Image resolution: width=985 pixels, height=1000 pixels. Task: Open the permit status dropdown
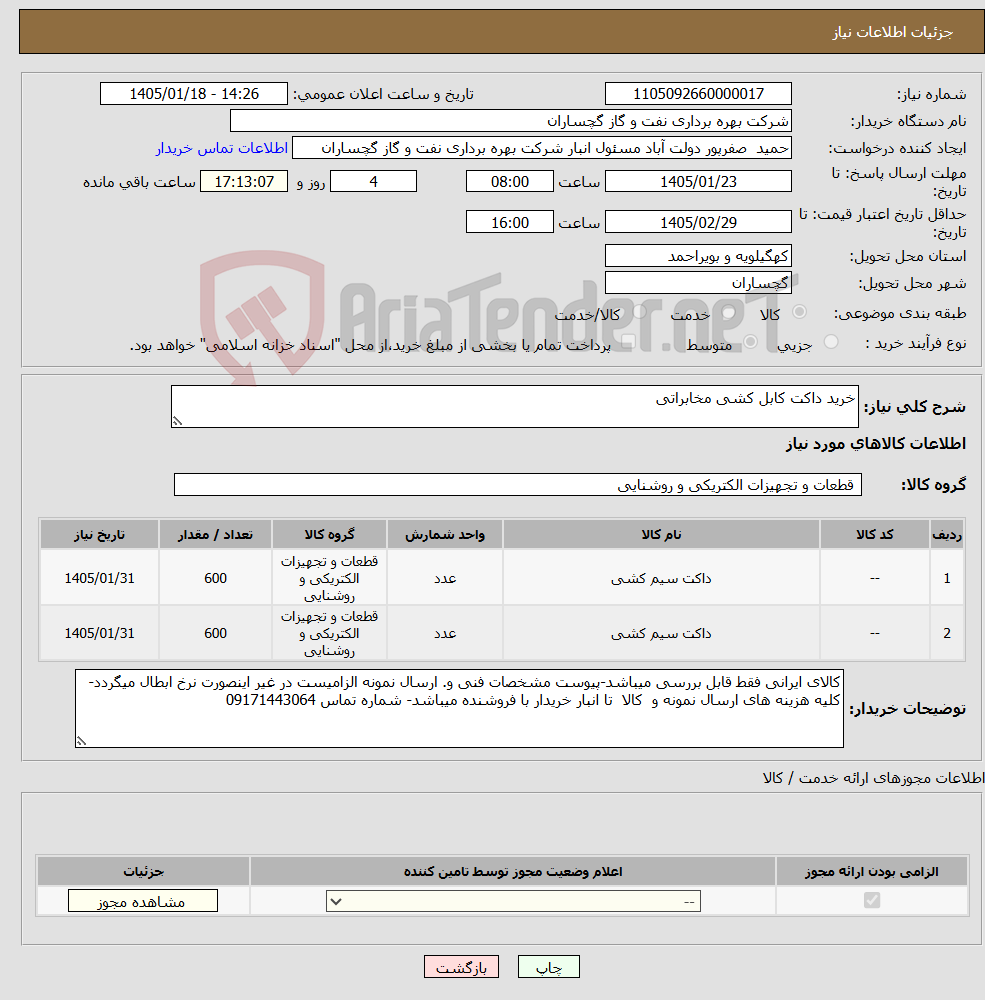pyautogui.click(x=513, y=901)
